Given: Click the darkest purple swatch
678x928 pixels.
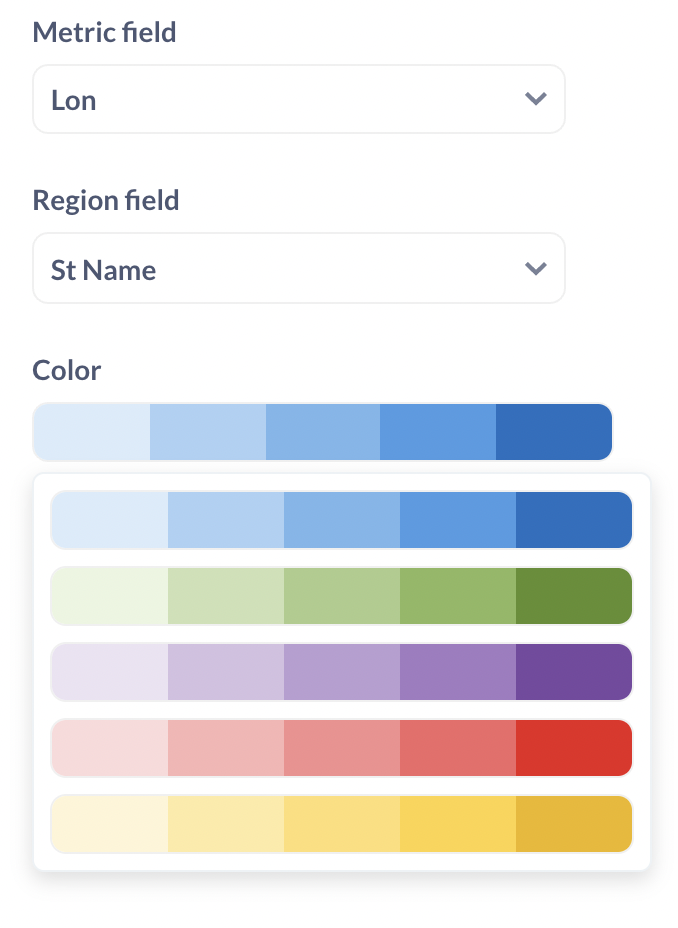Looking at the screenshot, I should pyautogui.click(x=573, y=672).
